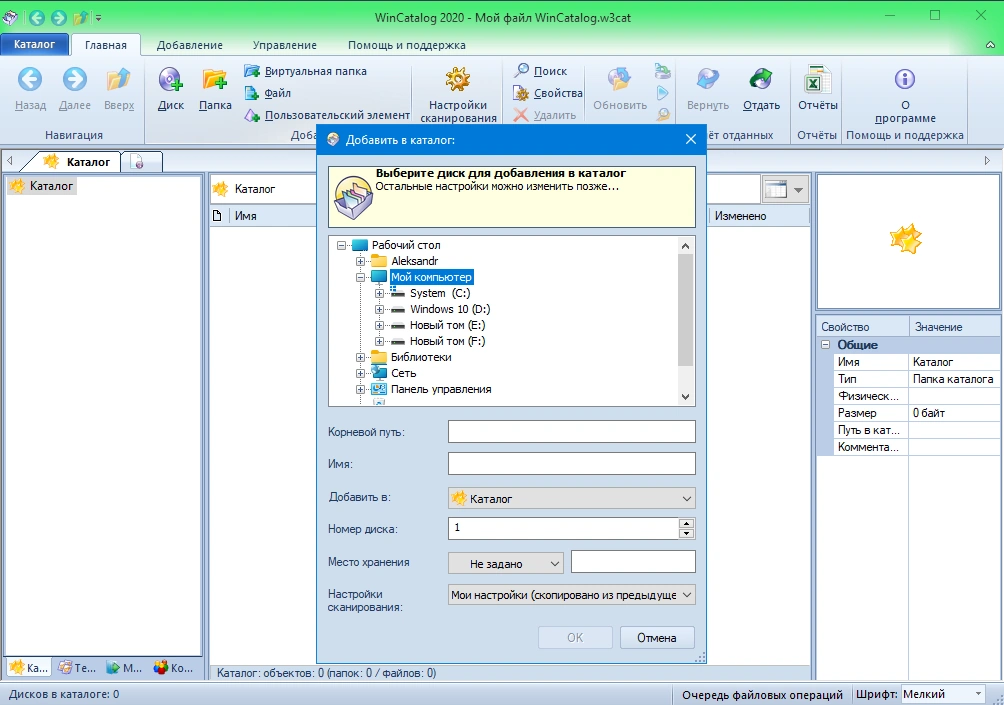
Task: Click the Файл ribbon item
Action: pyautogui.click(x=268, y=93)
